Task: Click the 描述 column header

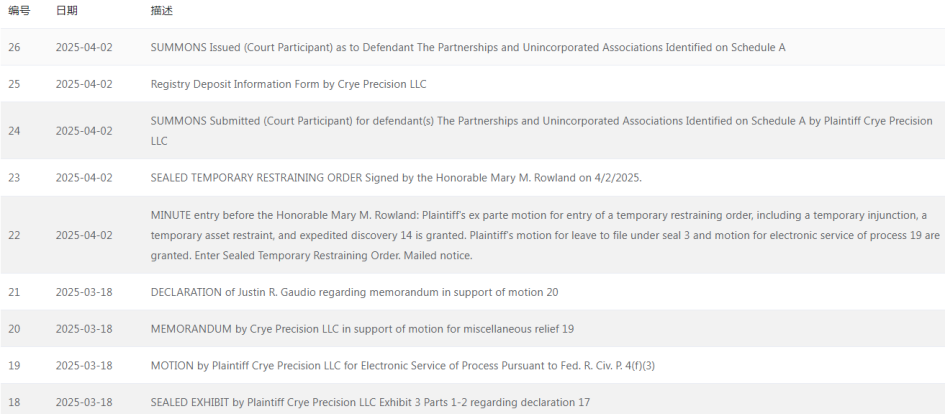Action: 162,11
